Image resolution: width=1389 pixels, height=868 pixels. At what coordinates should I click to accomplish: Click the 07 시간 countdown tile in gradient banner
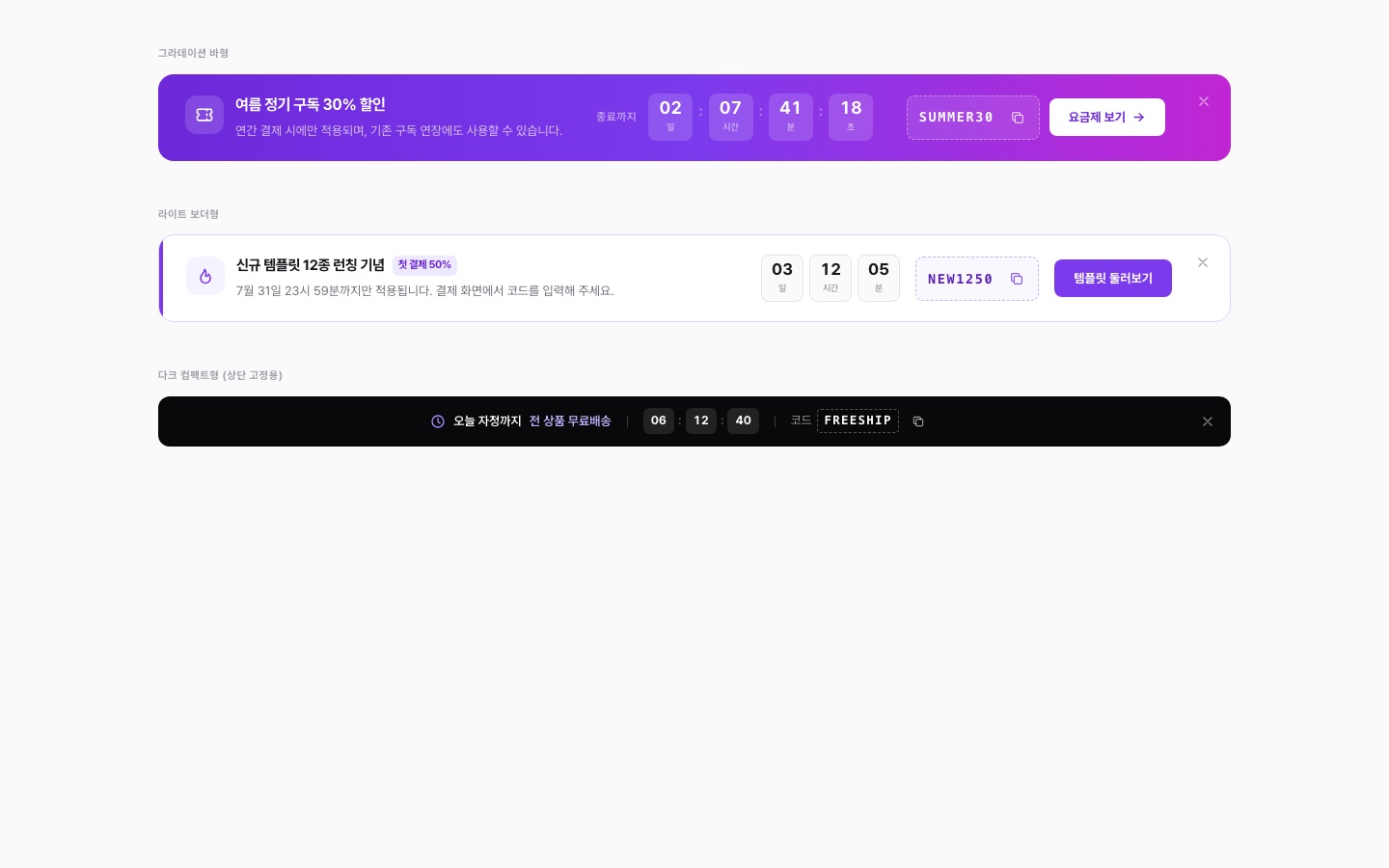(x=731, y=117)
